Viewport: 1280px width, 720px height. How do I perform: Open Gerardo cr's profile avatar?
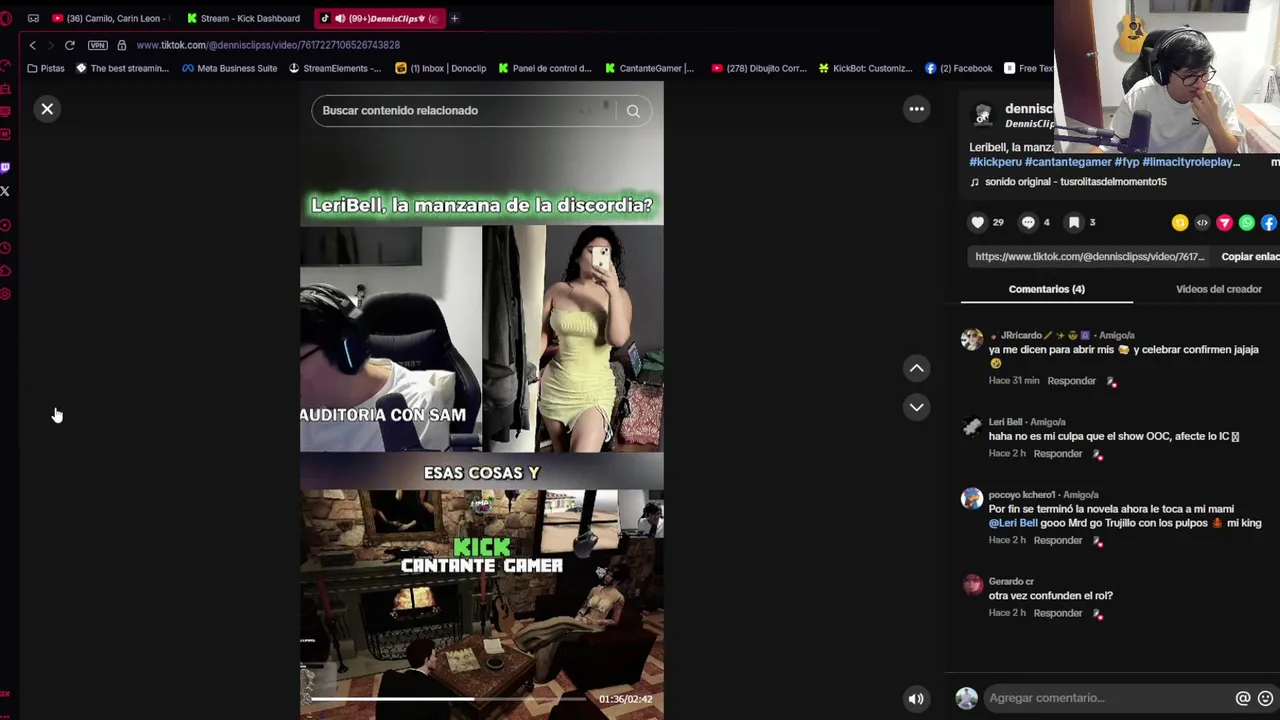(x=972, y=586)
